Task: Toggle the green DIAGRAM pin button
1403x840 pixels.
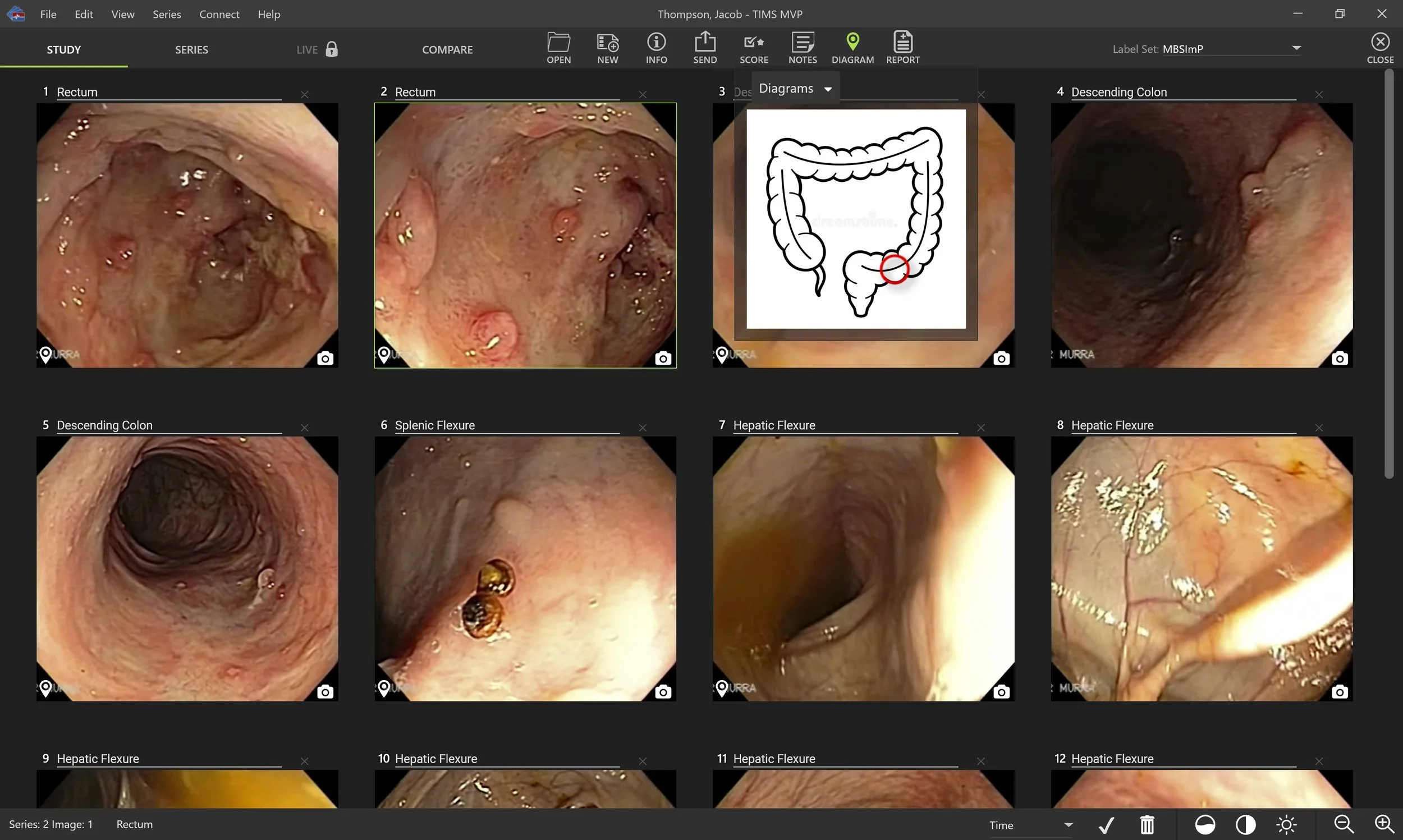Action: (x=852, y=48)
